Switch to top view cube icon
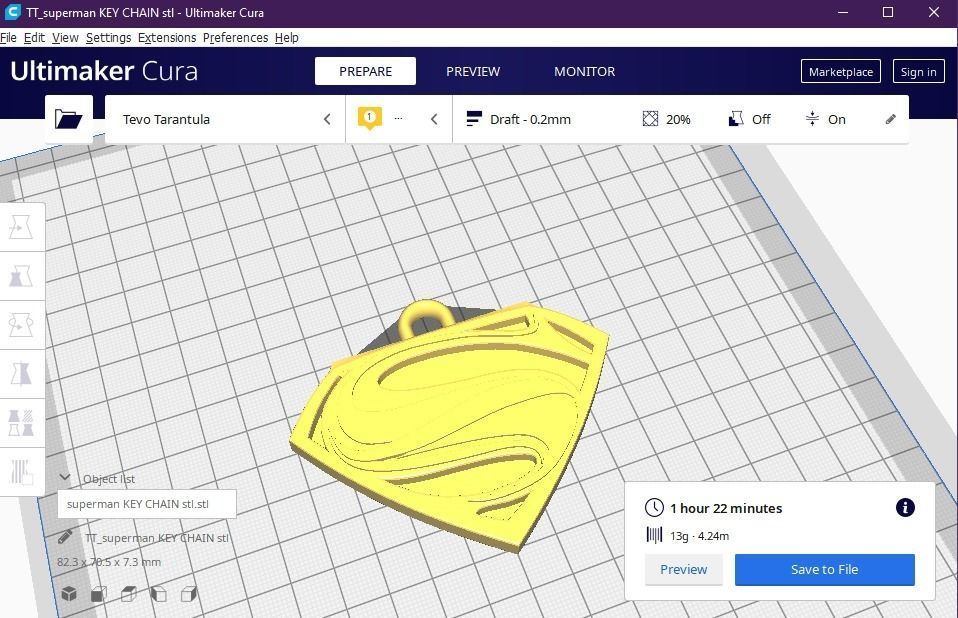This screenshot has width=958, height=618. coord(128,593)
